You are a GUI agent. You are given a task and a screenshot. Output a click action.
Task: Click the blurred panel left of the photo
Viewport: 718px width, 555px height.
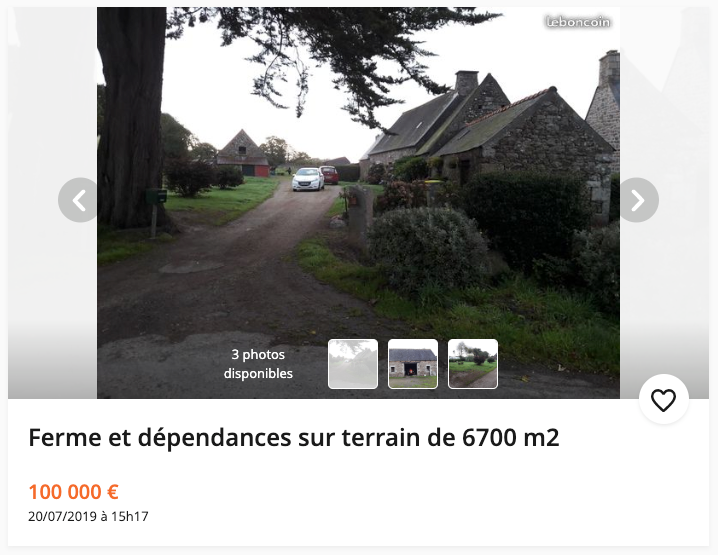(52, 202)
